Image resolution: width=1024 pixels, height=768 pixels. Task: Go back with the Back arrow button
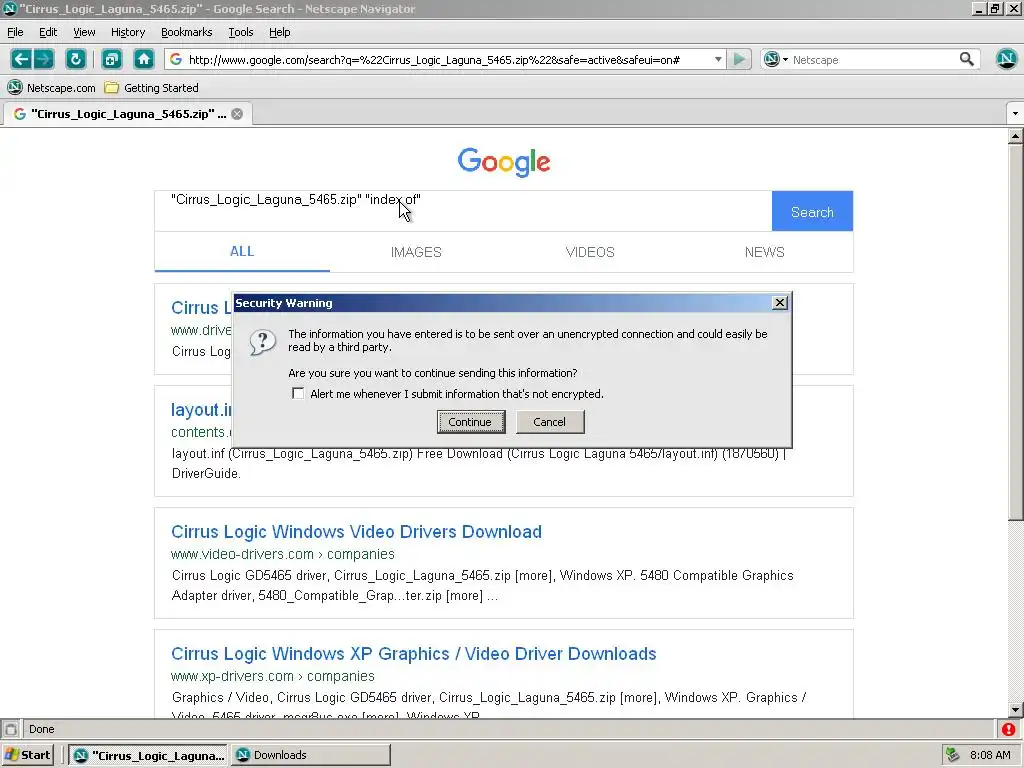click(x=21, y=59)
